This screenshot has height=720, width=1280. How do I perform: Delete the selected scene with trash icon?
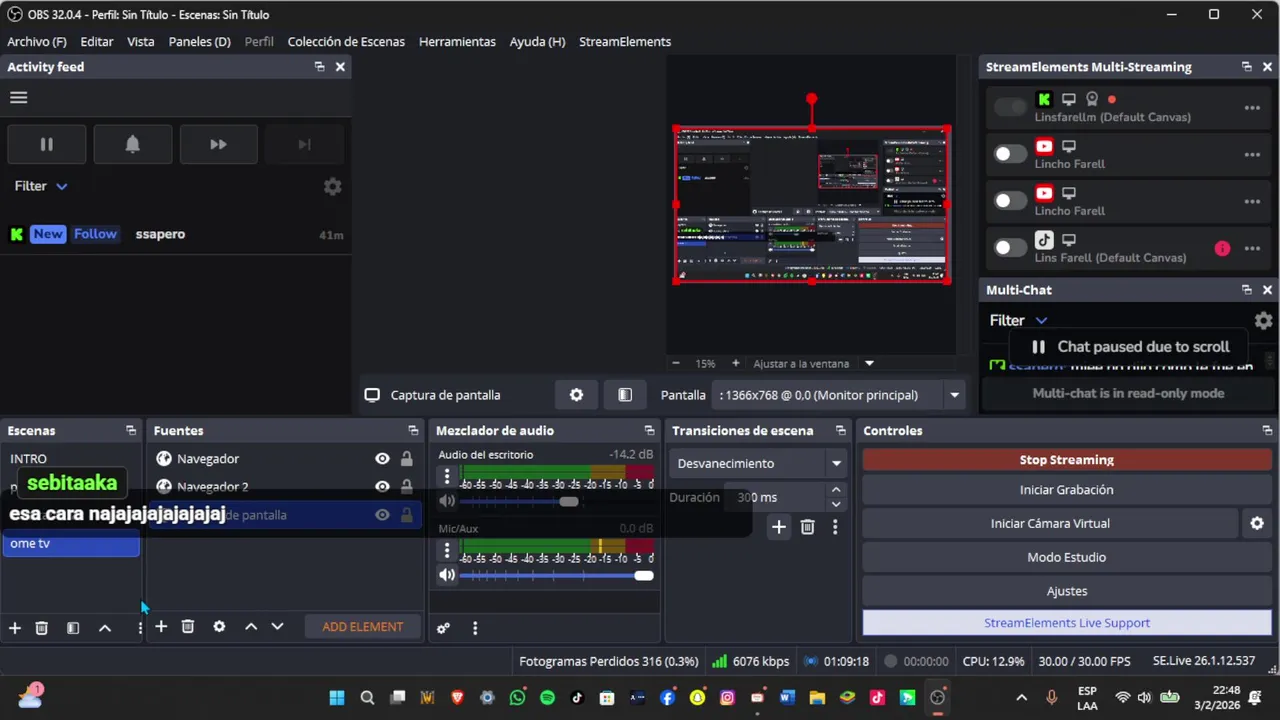click(x=42, y=628)
